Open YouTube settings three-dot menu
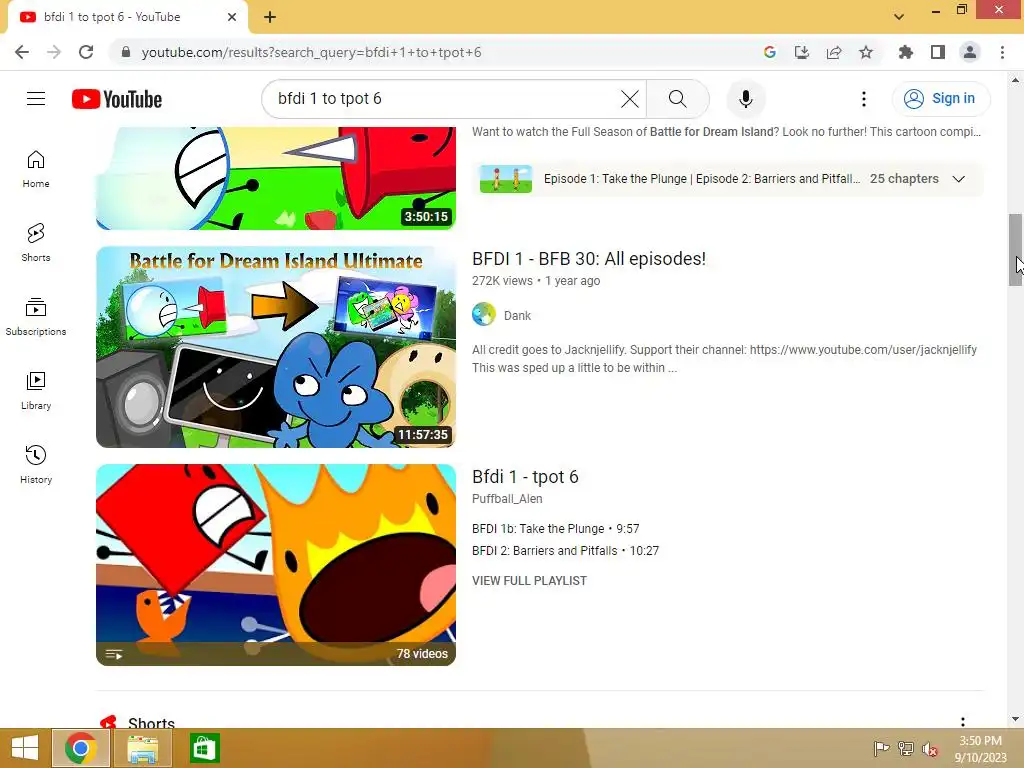The image size is (1024, 768). (864, 99)
